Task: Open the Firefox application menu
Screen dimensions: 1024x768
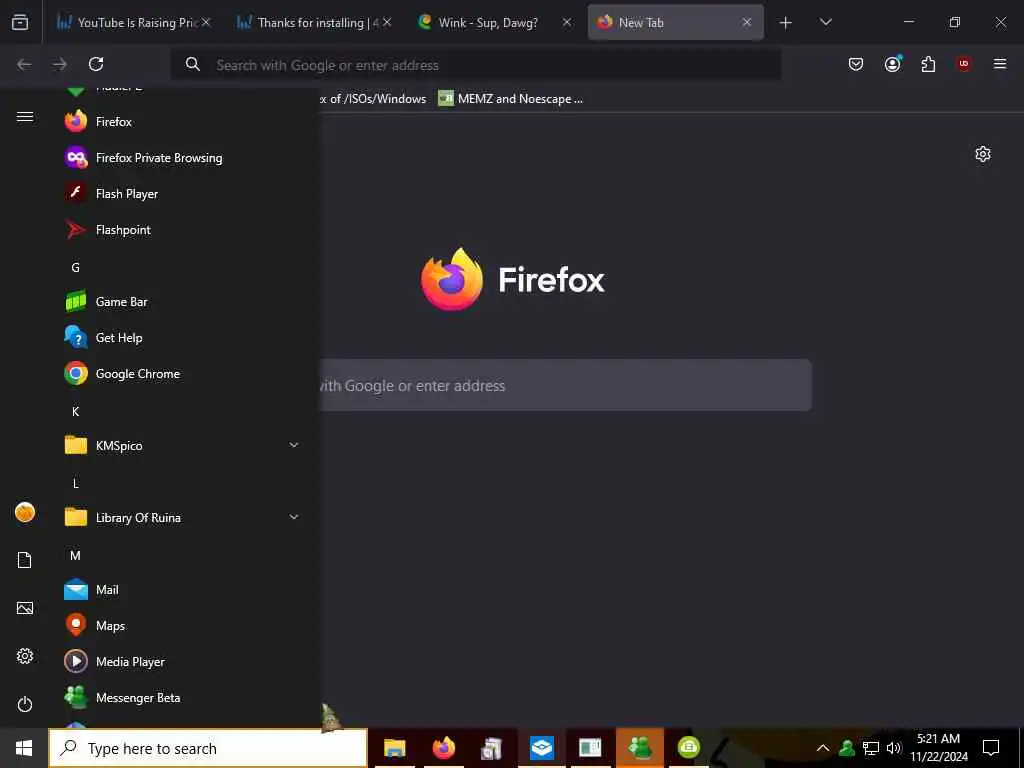Action: 1000,64
